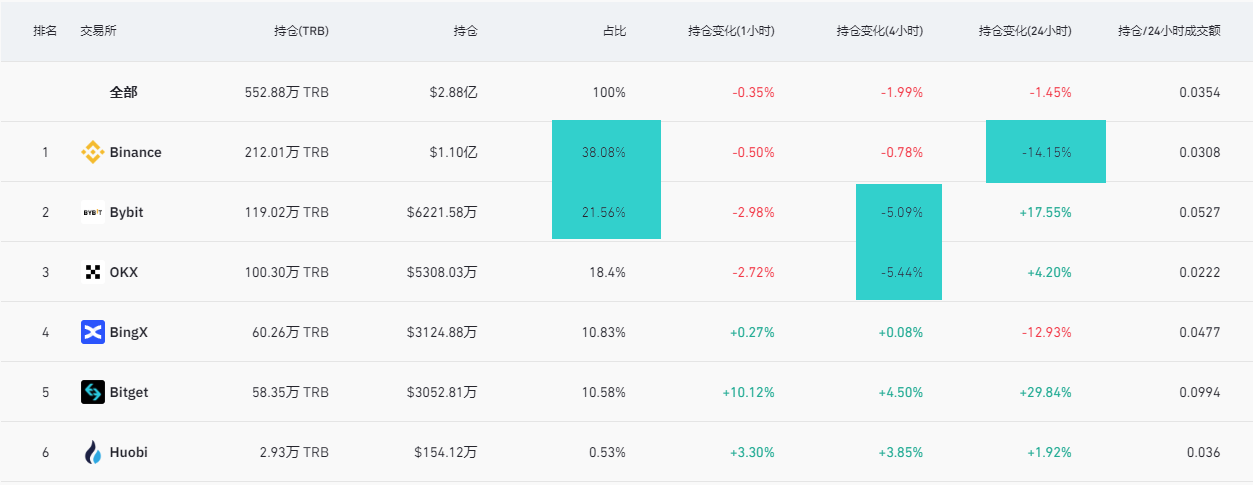Click the Binance logo icon

92,152
